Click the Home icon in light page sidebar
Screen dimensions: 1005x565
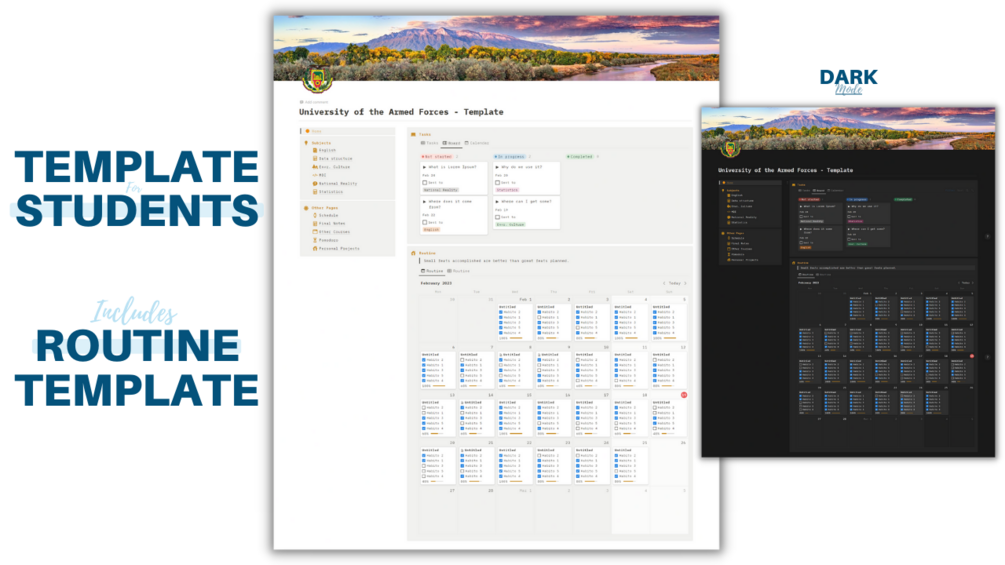click(308, 131)
